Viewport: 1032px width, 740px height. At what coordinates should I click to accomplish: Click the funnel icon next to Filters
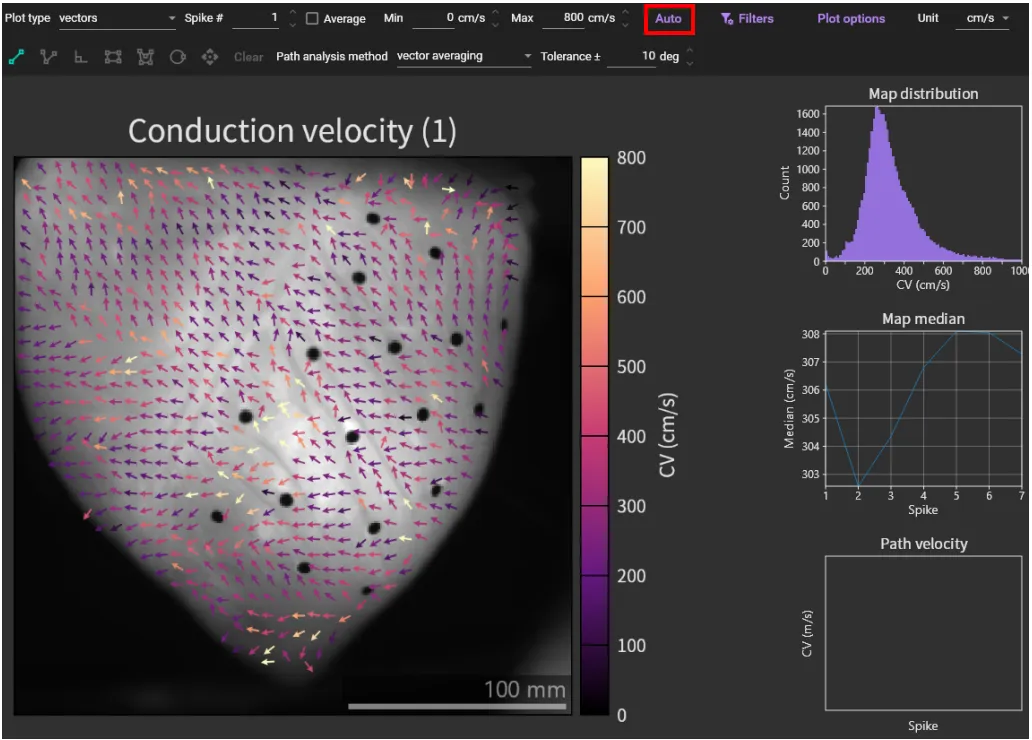[727, 19]
